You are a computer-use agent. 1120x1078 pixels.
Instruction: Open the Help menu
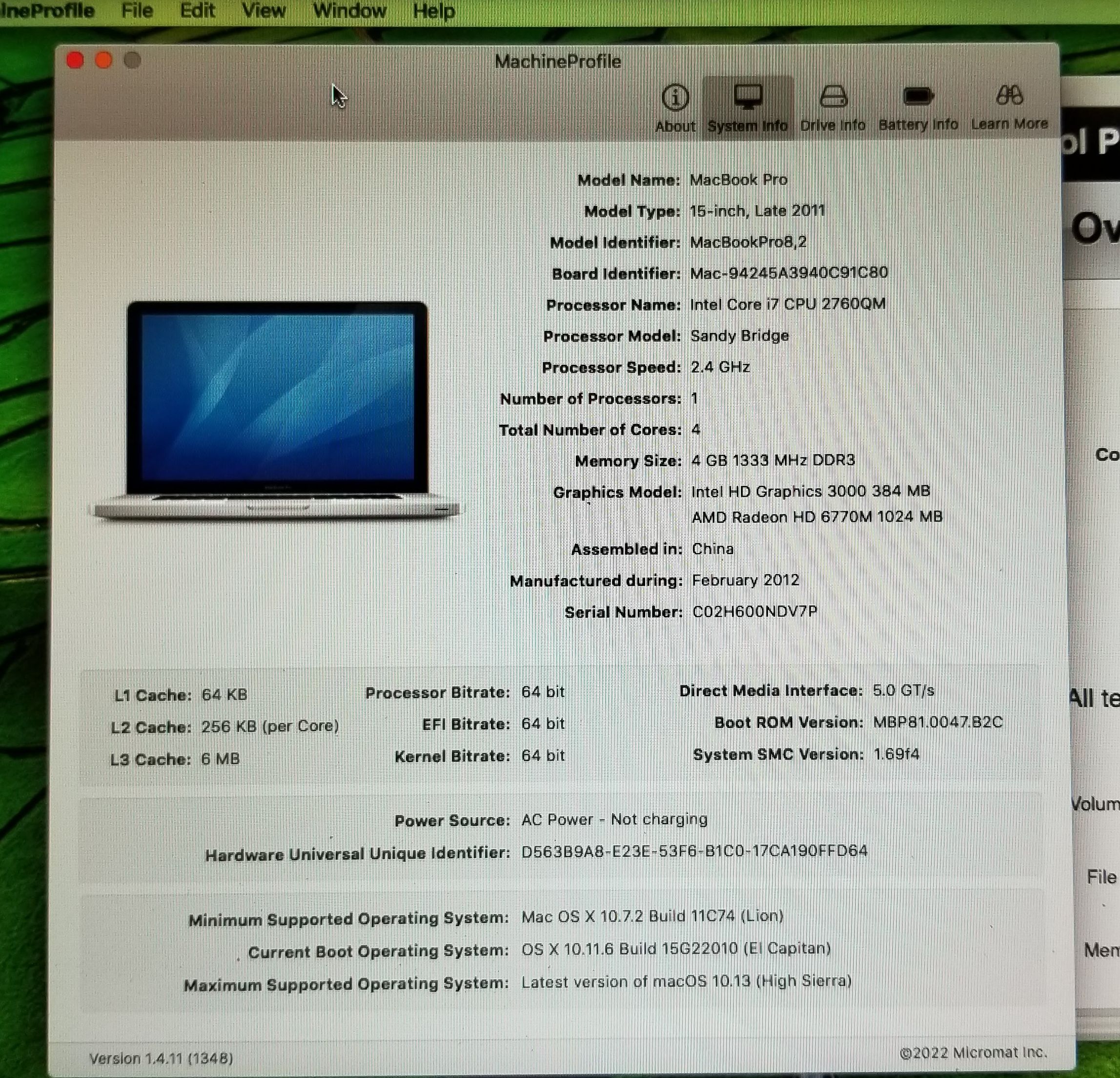point(434,11)
